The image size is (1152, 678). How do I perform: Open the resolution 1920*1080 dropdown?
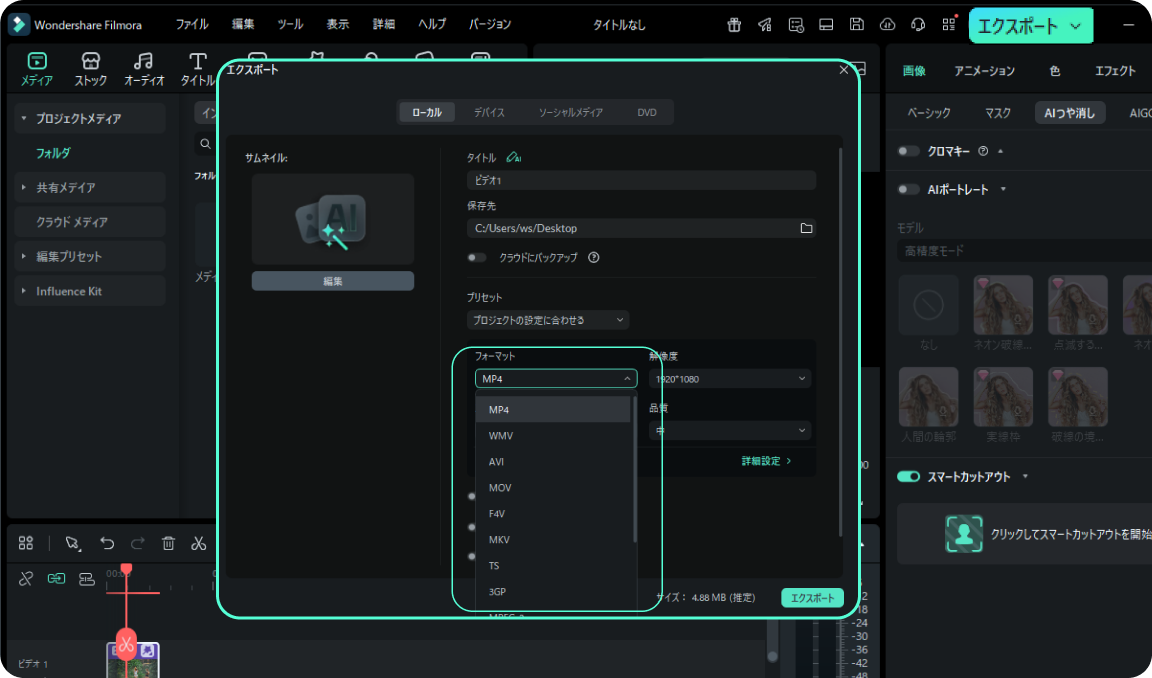(729, 379)
